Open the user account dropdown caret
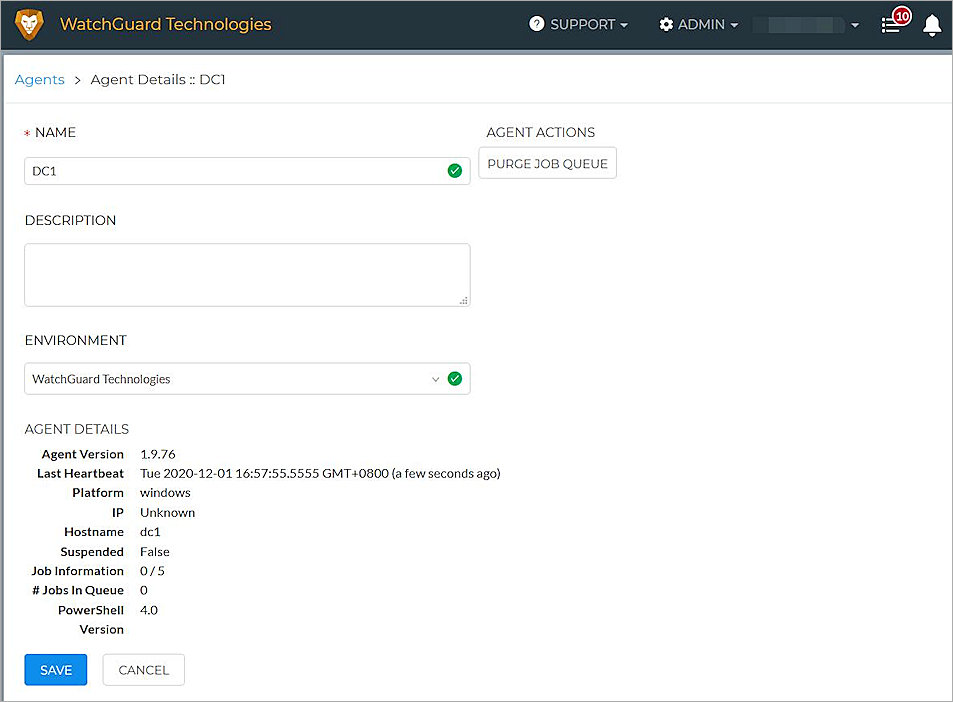Viewport: 953px width, 702px height. (855, 25)
